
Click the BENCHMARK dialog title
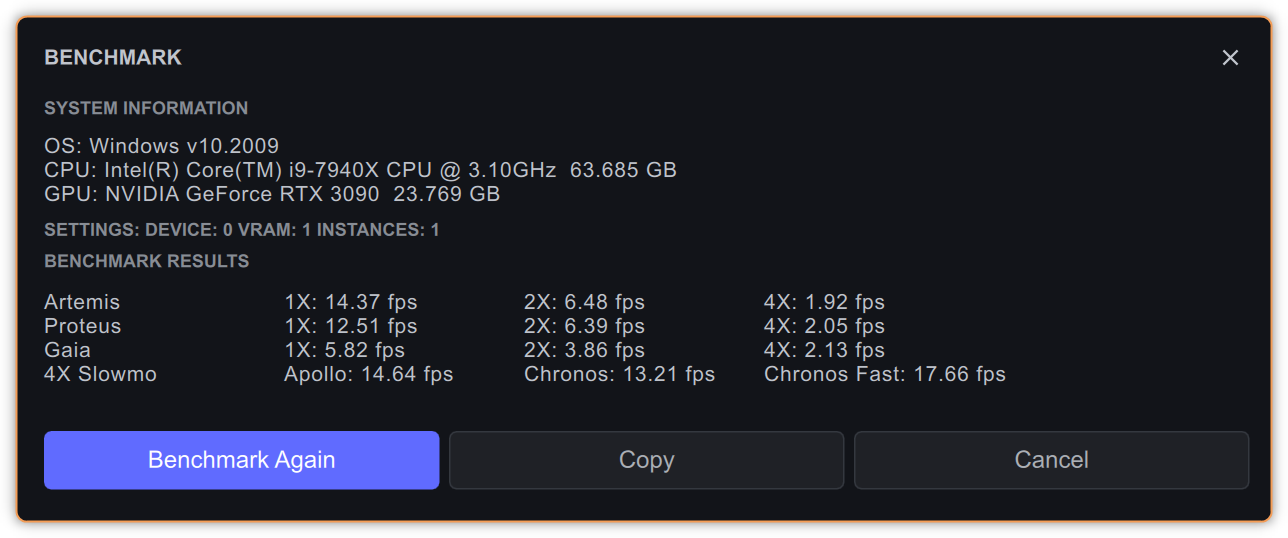[x=113, y=58]
